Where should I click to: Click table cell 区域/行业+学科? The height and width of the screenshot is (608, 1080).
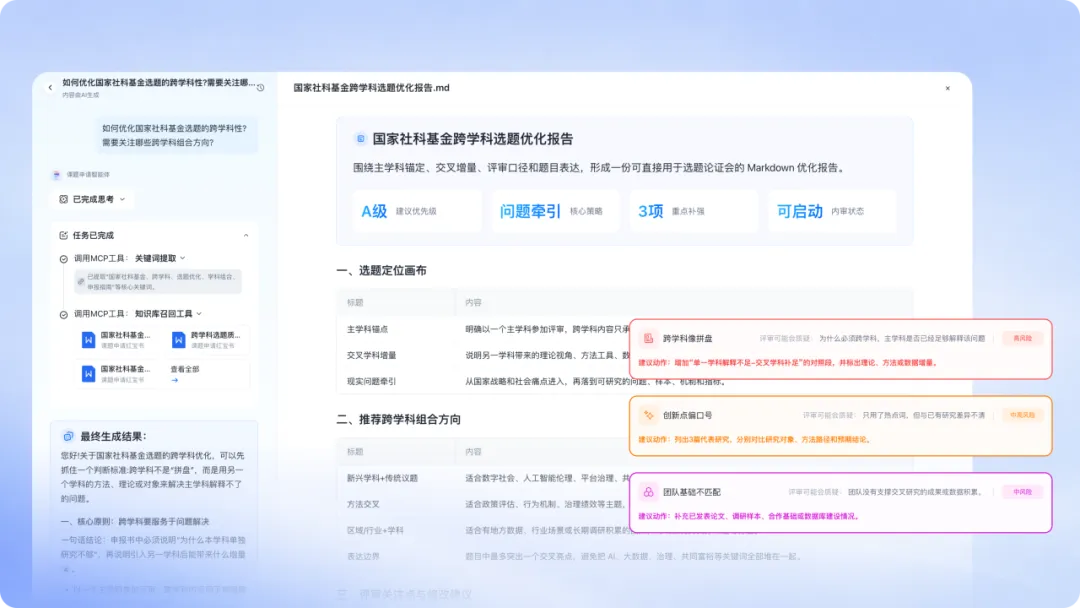point(375,530)
